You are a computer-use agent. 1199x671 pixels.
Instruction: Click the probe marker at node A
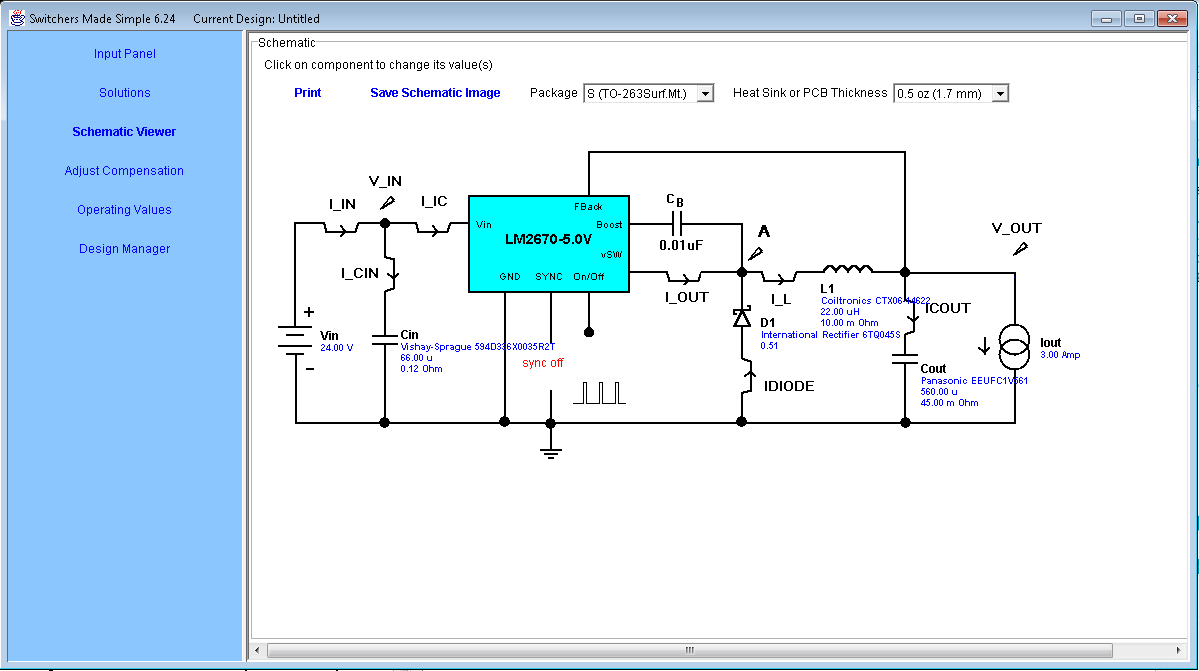pos(755,253)
